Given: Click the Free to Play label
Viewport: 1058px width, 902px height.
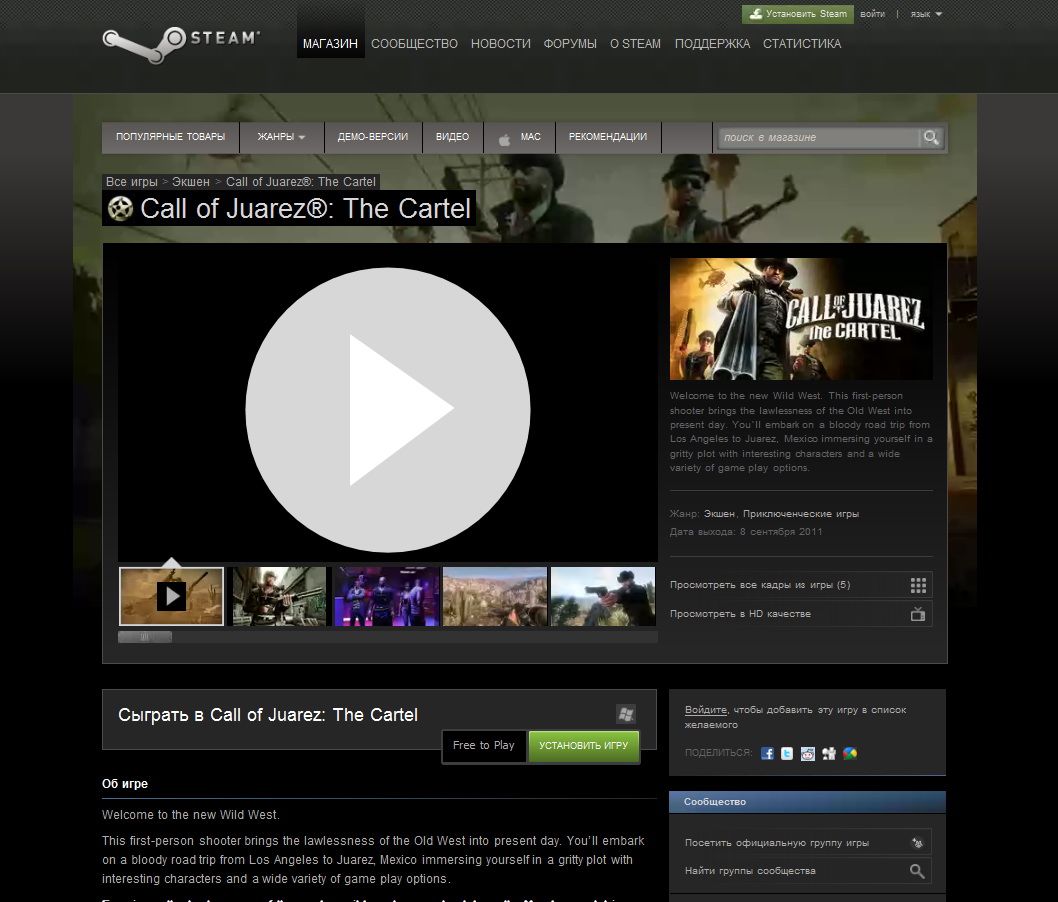Looking at the screenshot, I should click(484, 745).
